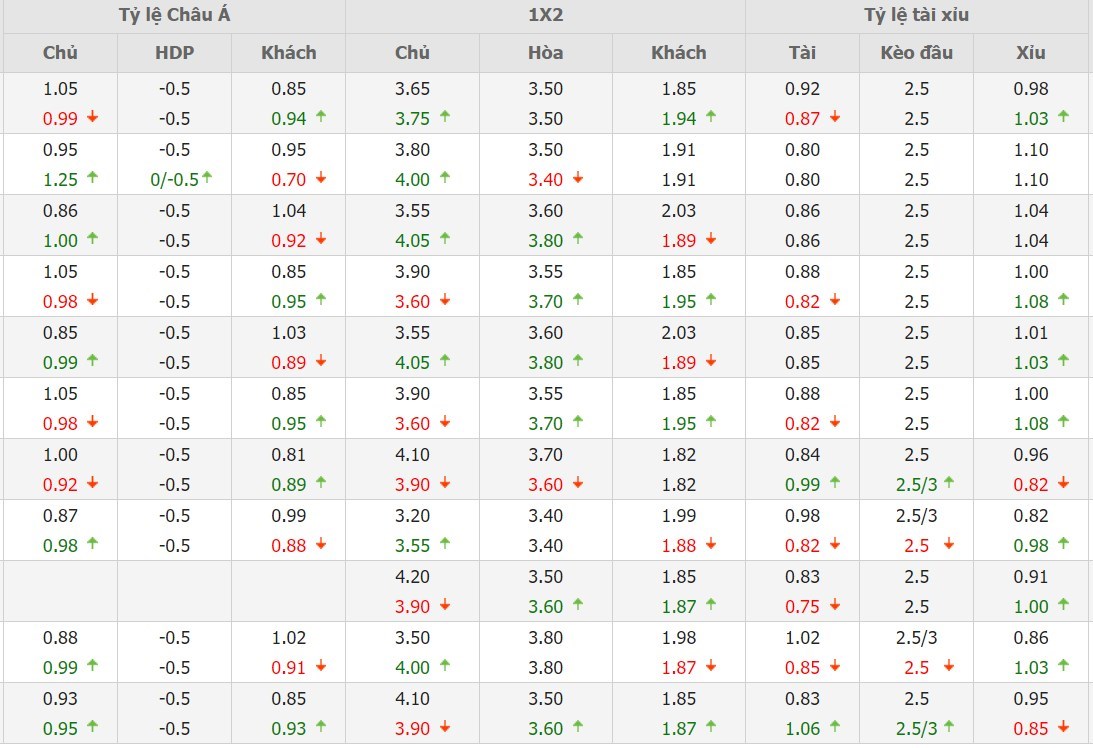Select the 1X2 section header
Viewport: 1093px width, 748px height.
point(545,15)
